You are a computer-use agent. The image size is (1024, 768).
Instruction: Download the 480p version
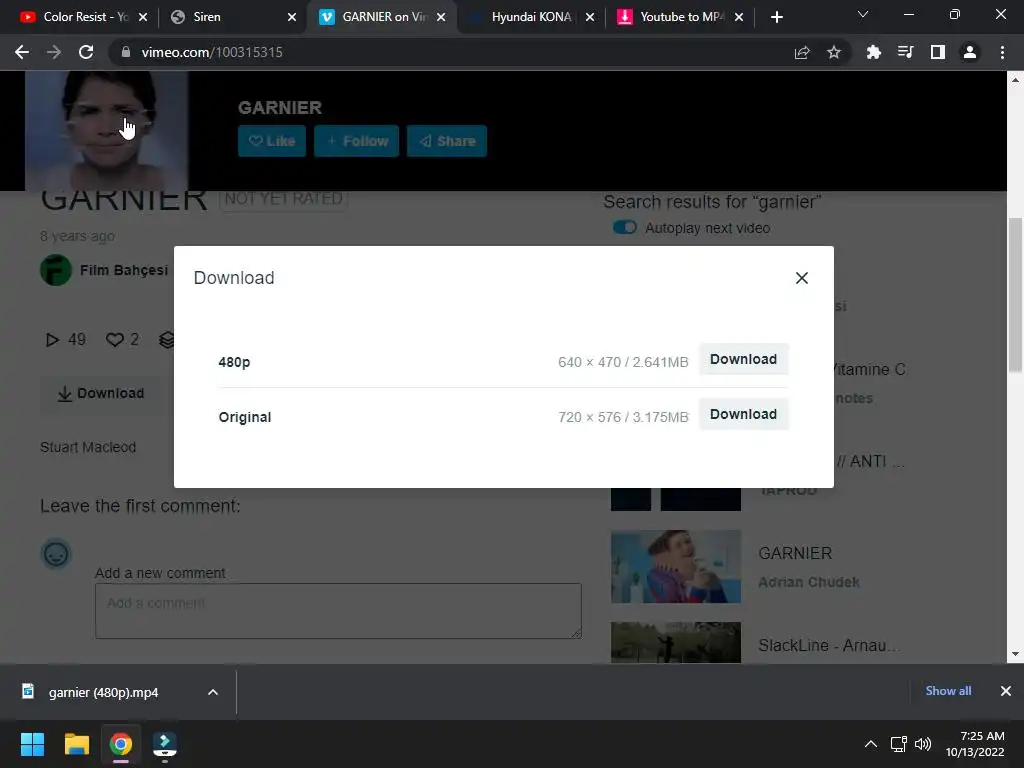tap(743, 359)
